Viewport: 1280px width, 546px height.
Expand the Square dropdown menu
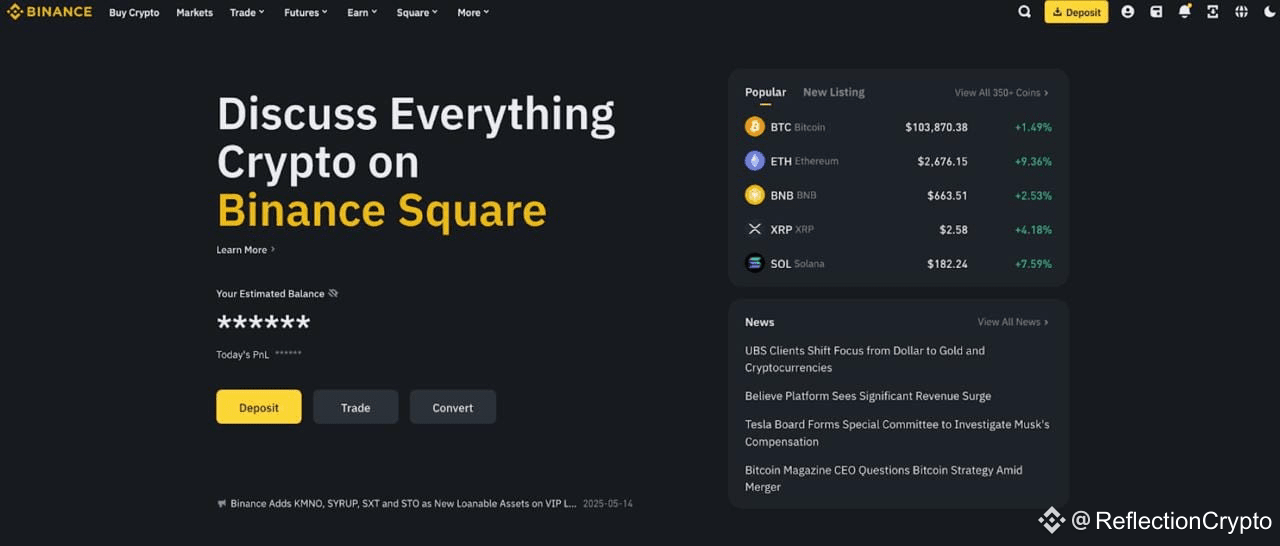pos(417,12)
